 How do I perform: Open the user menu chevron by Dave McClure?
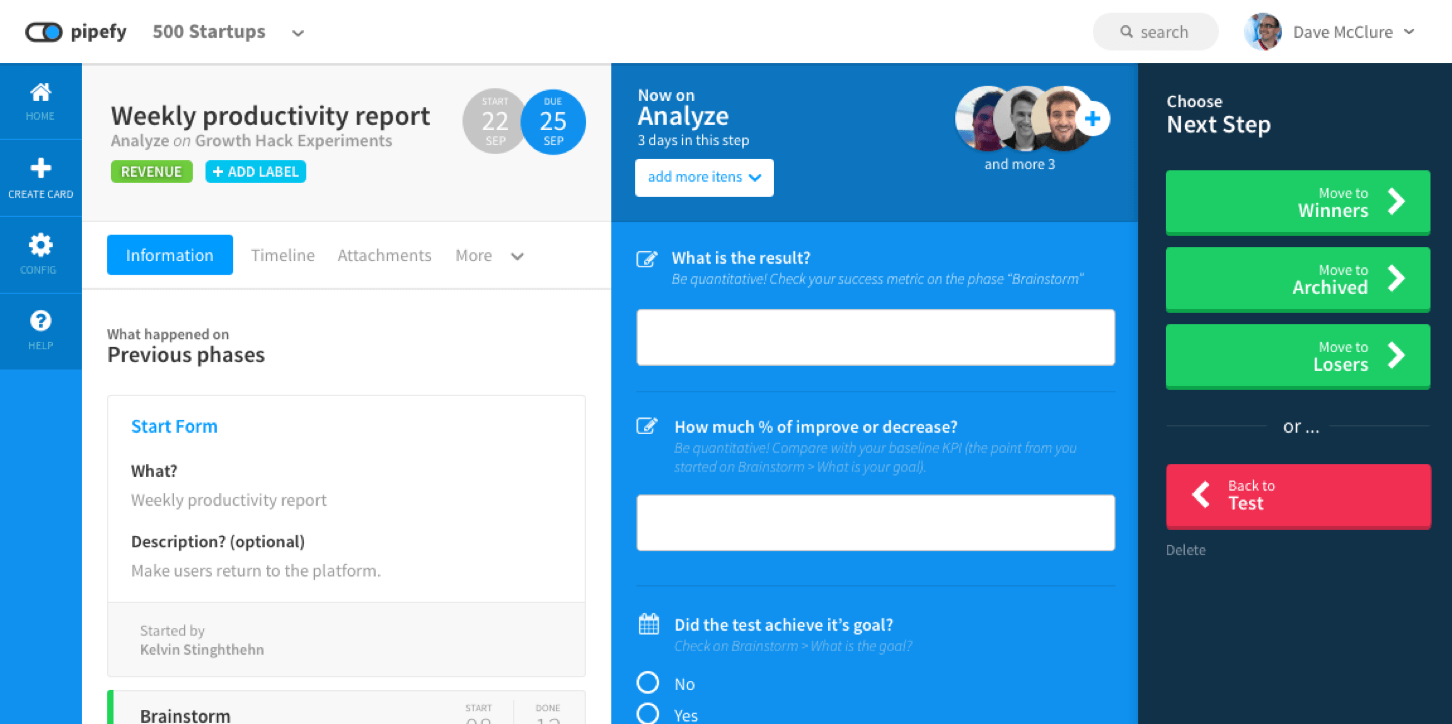[1409, 32]
